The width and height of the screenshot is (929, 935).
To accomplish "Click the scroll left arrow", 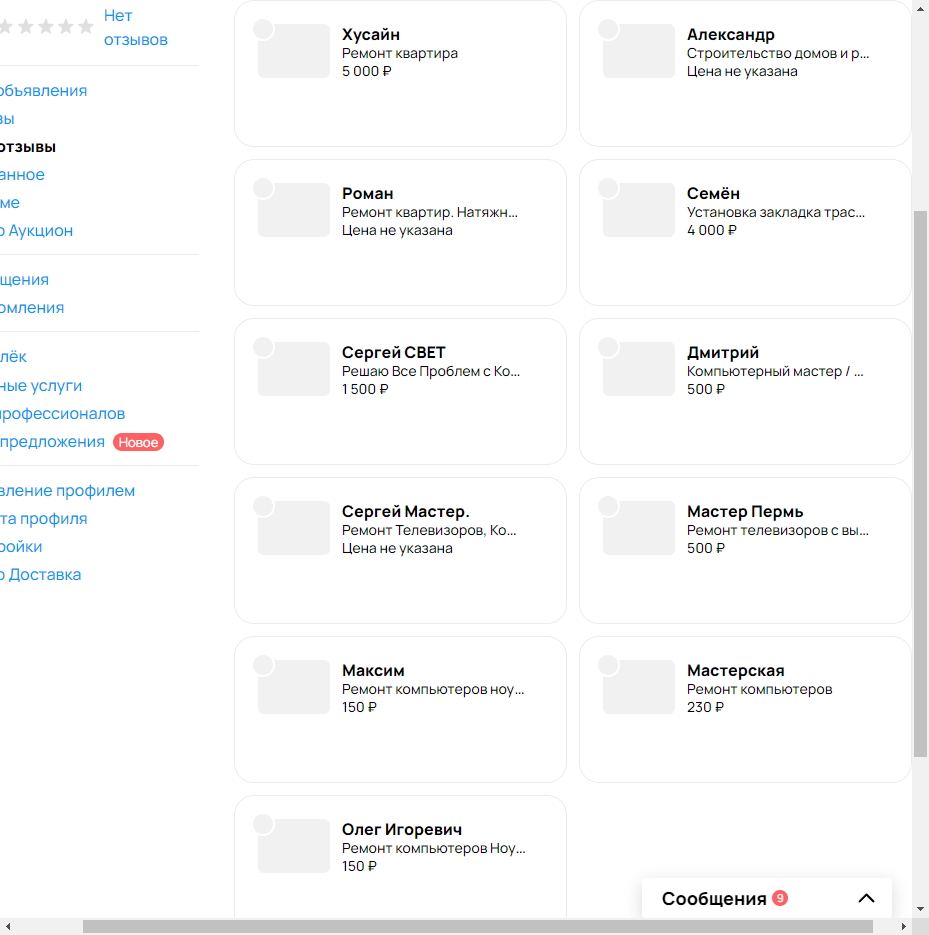I will pyautogui.click(x=8, y=926).
